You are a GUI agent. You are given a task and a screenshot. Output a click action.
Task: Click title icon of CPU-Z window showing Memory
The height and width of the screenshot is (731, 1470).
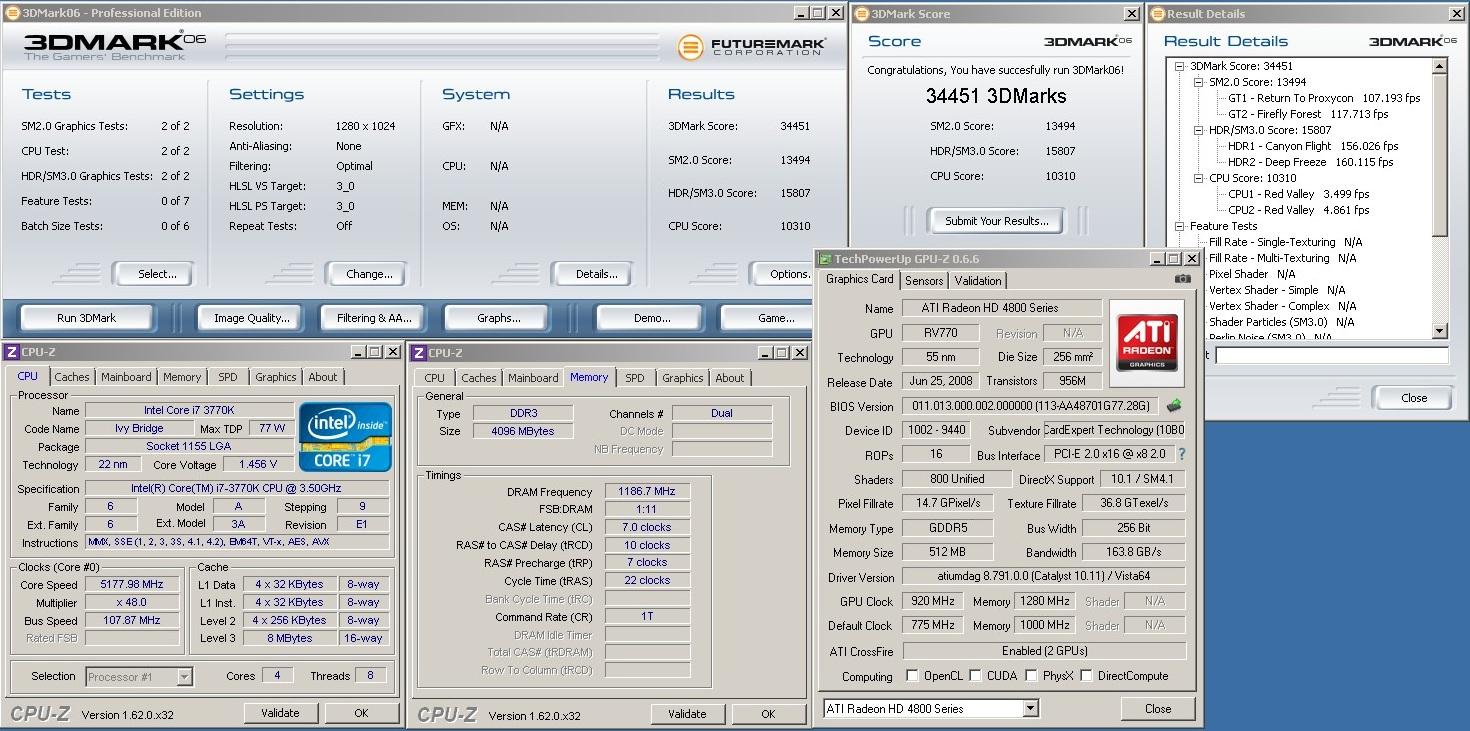418,353
